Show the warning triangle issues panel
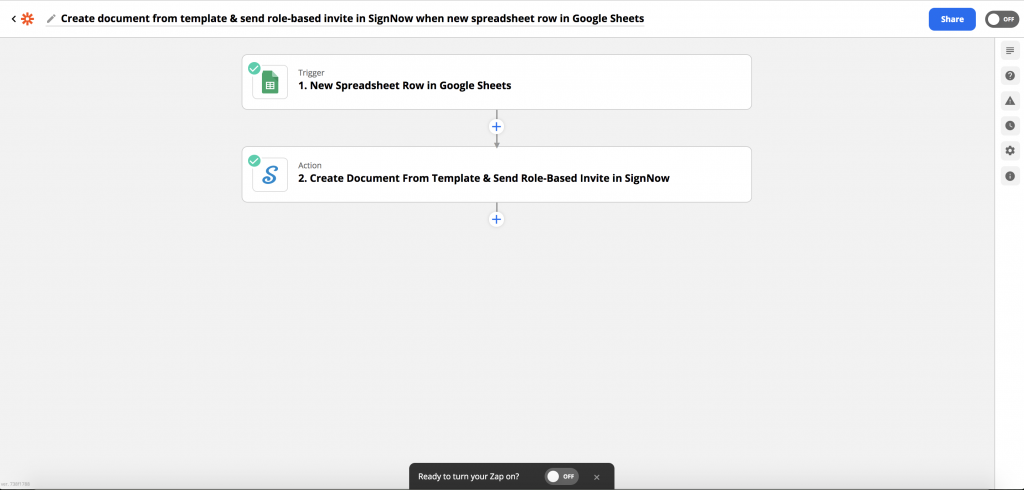 tap(1010, 101)
